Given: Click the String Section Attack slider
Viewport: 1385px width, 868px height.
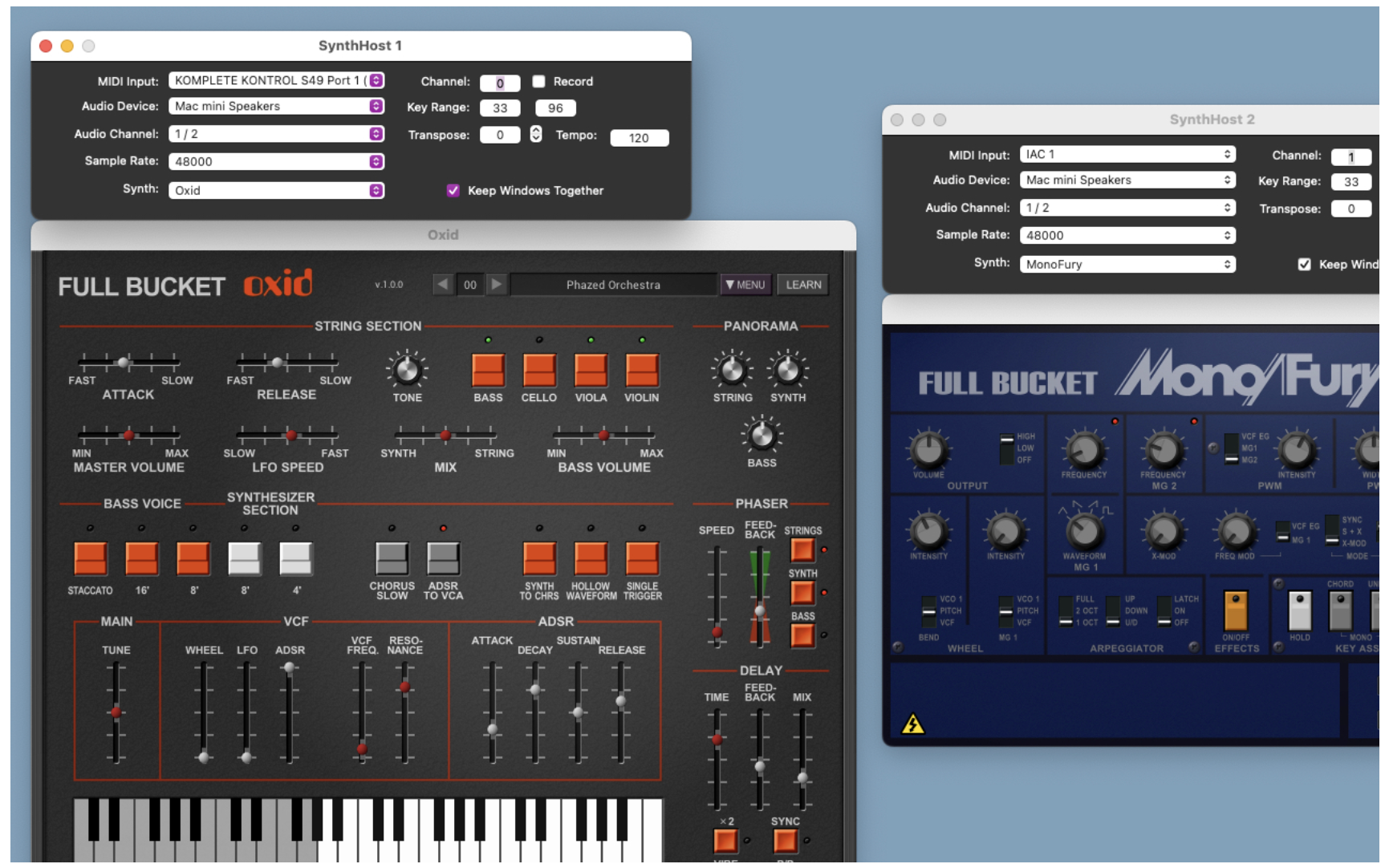Looking at the screenshot, I should click(x=128, y=363).
